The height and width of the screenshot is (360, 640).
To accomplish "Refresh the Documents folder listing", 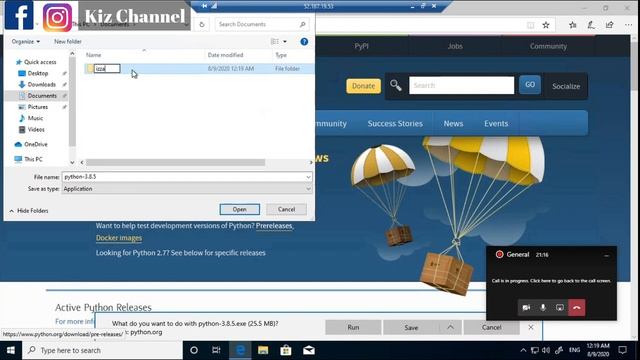I will click(x=202, y=24).
